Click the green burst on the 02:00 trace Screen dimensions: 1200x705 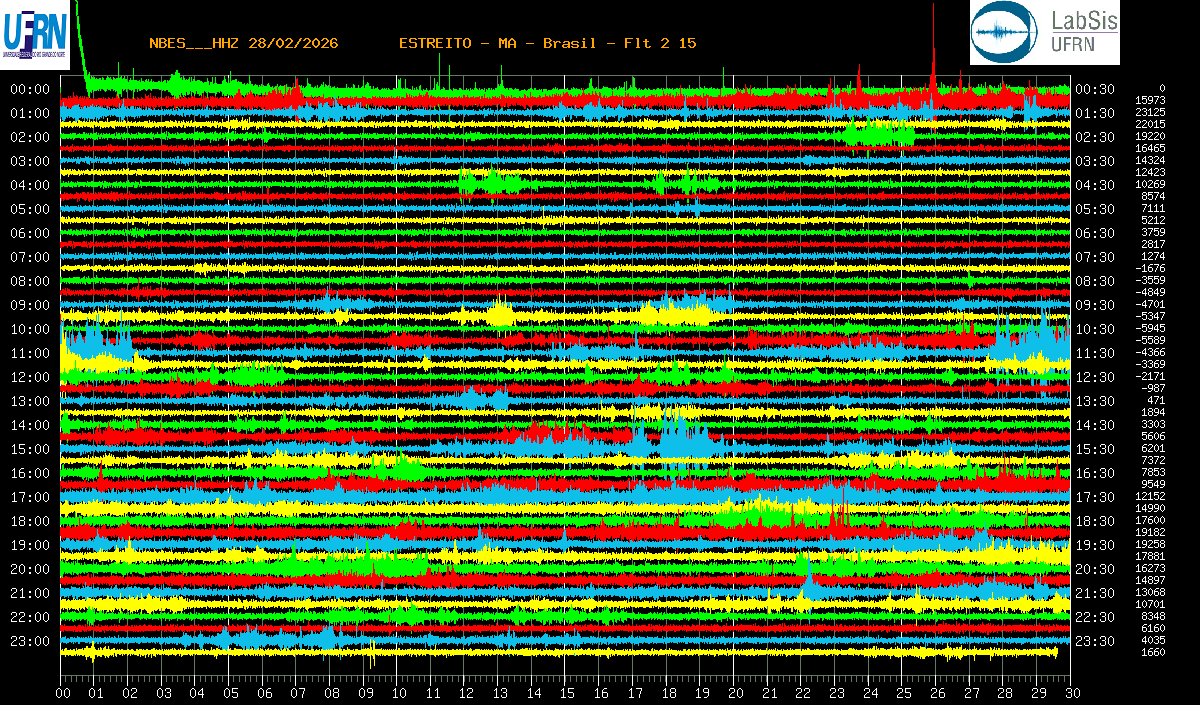click(878, 133)
